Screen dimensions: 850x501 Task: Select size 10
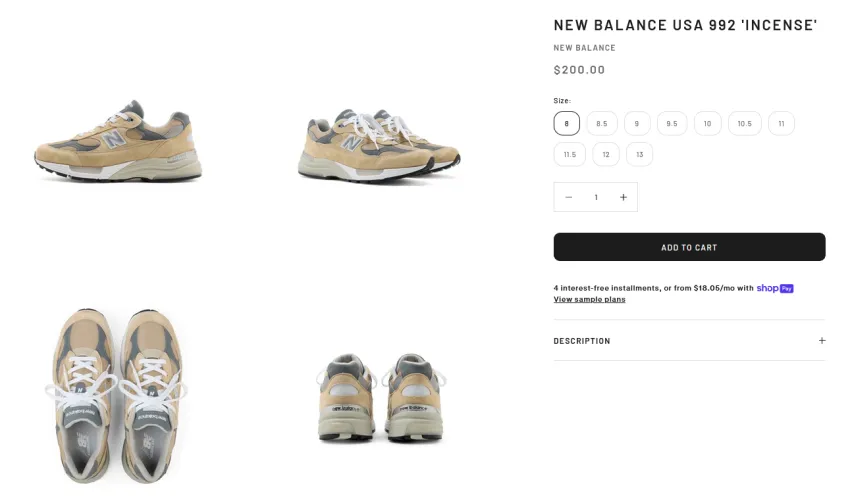(707, 124)
